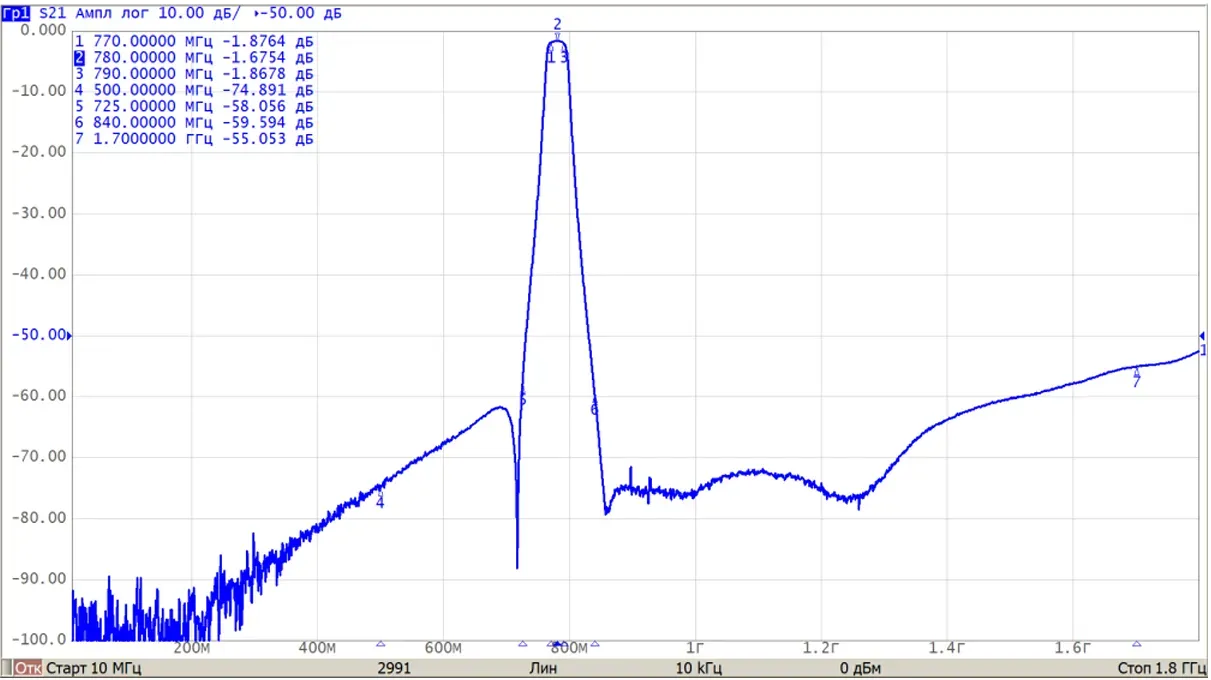This screenshot has width=1211, height=680.
Task: Select the highlighted Гр1 trace label
Action: pyautogui.click(x=17, y=15)
